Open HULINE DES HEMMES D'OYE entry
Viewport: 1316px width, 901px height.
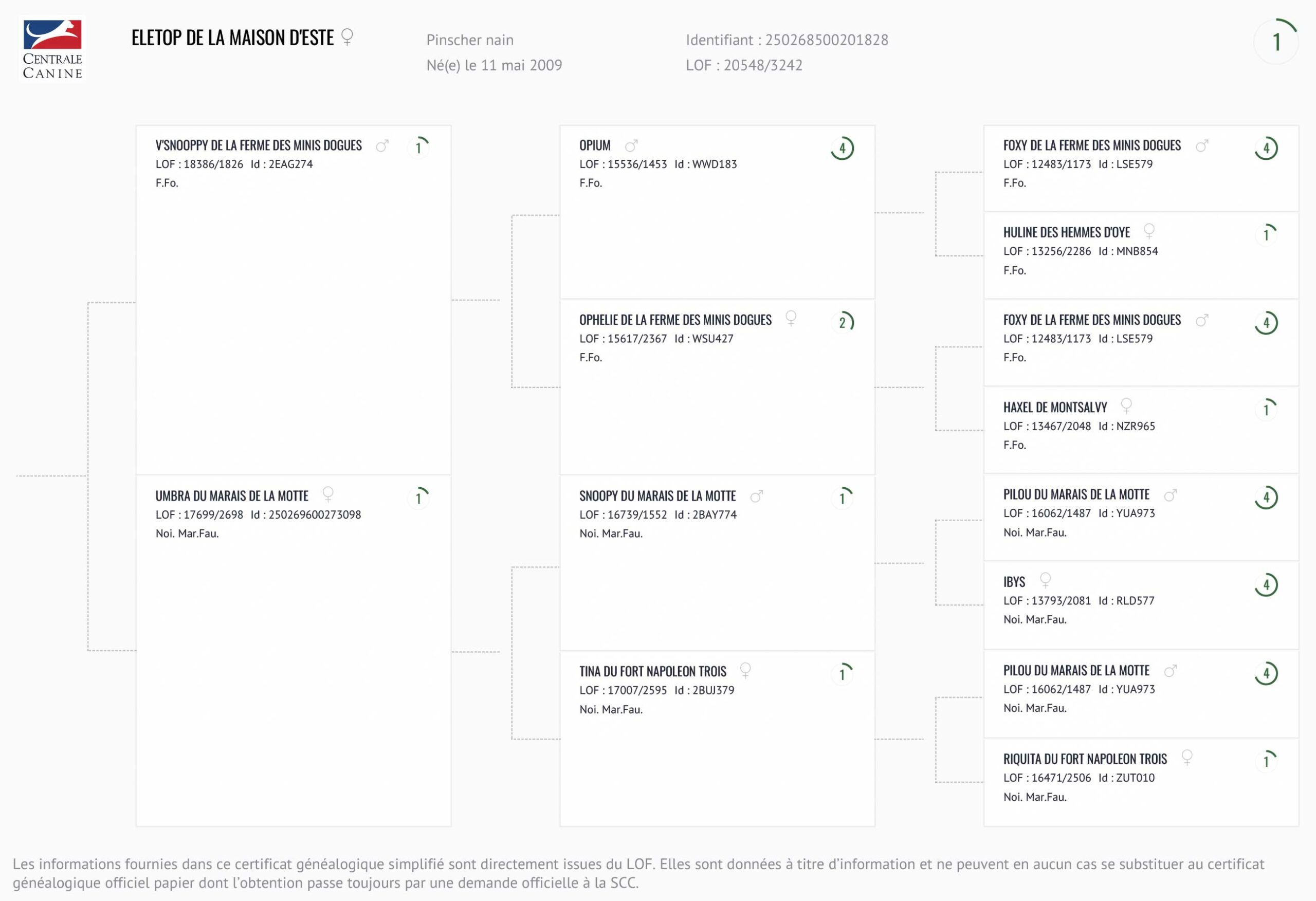tap(1066, 232)
